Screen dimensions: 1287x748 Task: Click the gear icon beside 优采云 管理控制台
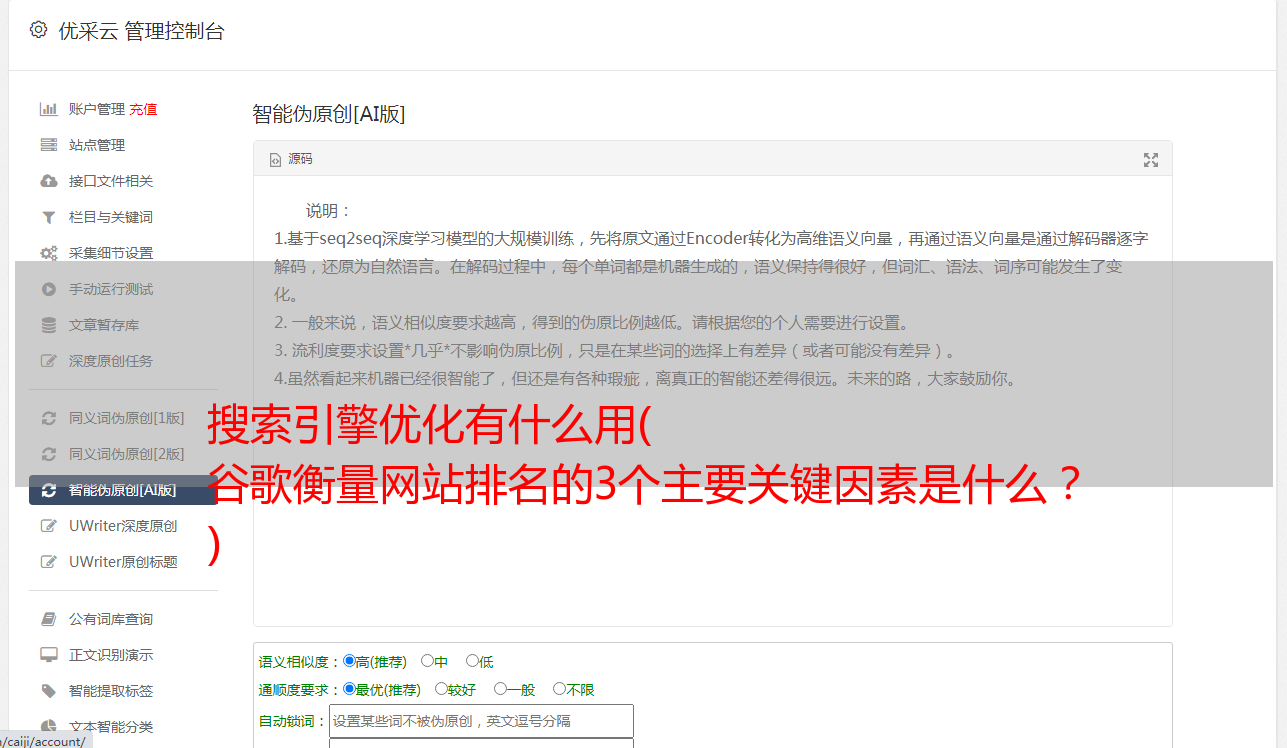(38, 30)
